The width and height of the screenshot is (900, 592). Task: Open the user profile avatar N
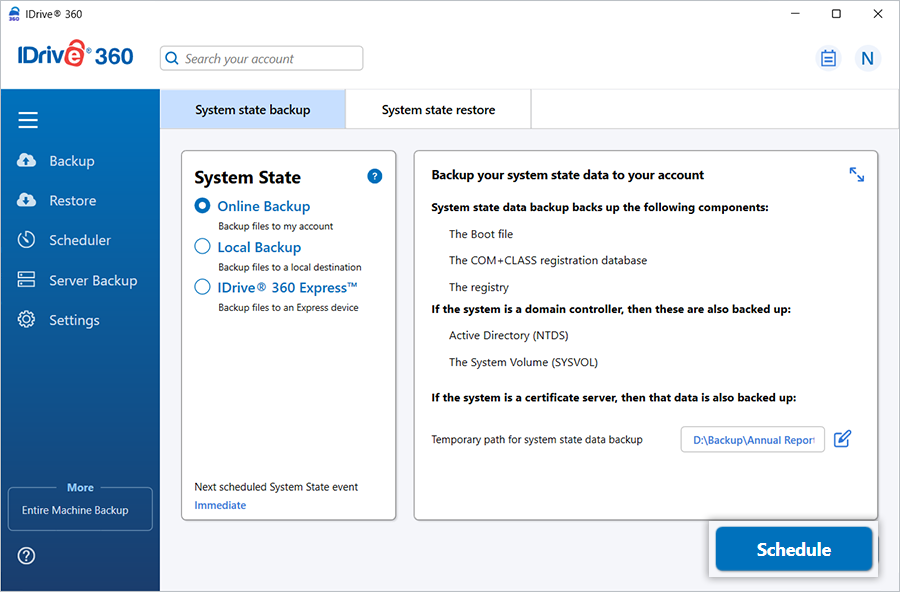pyautogui.click(x=867, y=58)
